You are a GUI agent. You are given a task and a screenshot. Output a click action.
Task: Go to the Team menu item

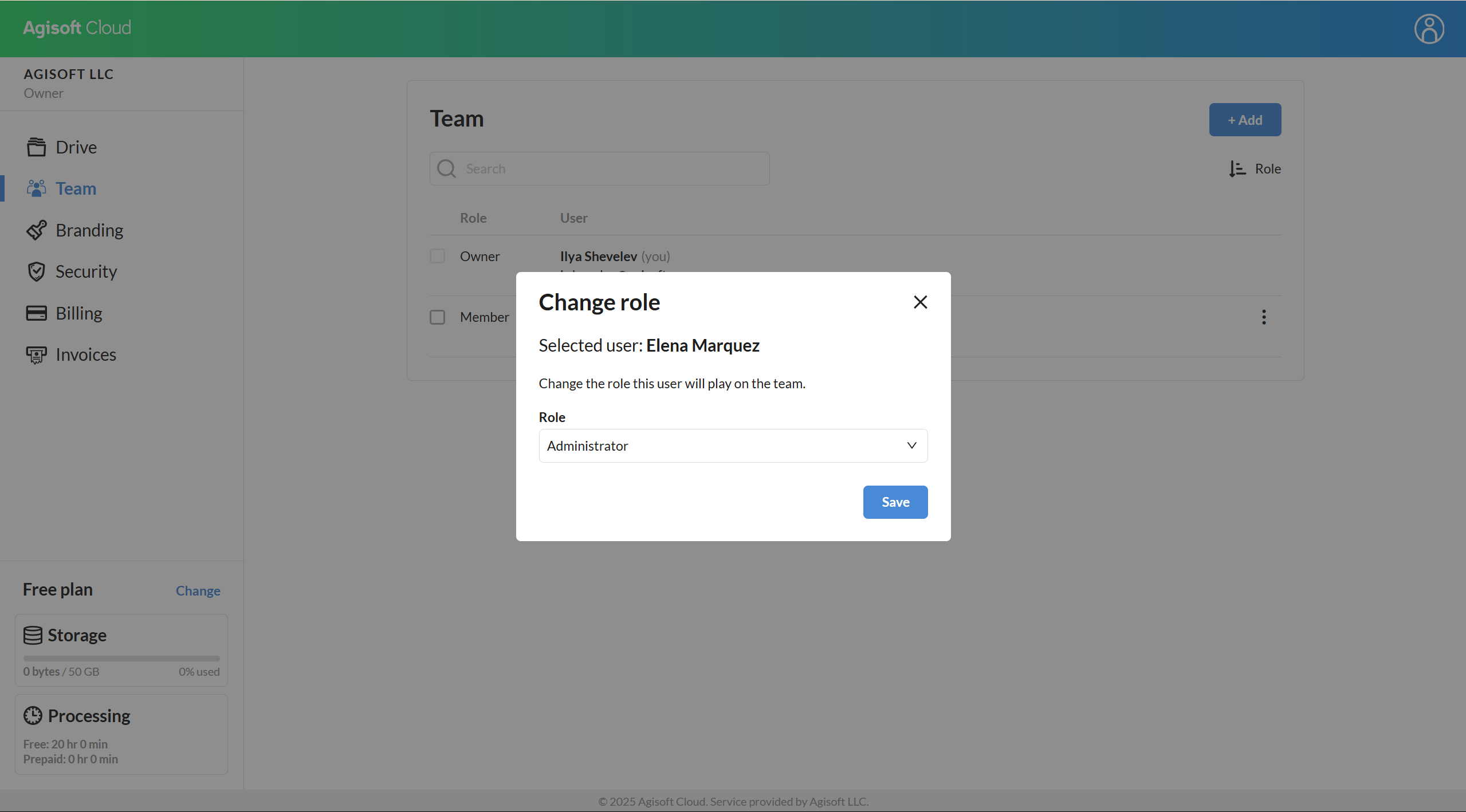[76, 189]
